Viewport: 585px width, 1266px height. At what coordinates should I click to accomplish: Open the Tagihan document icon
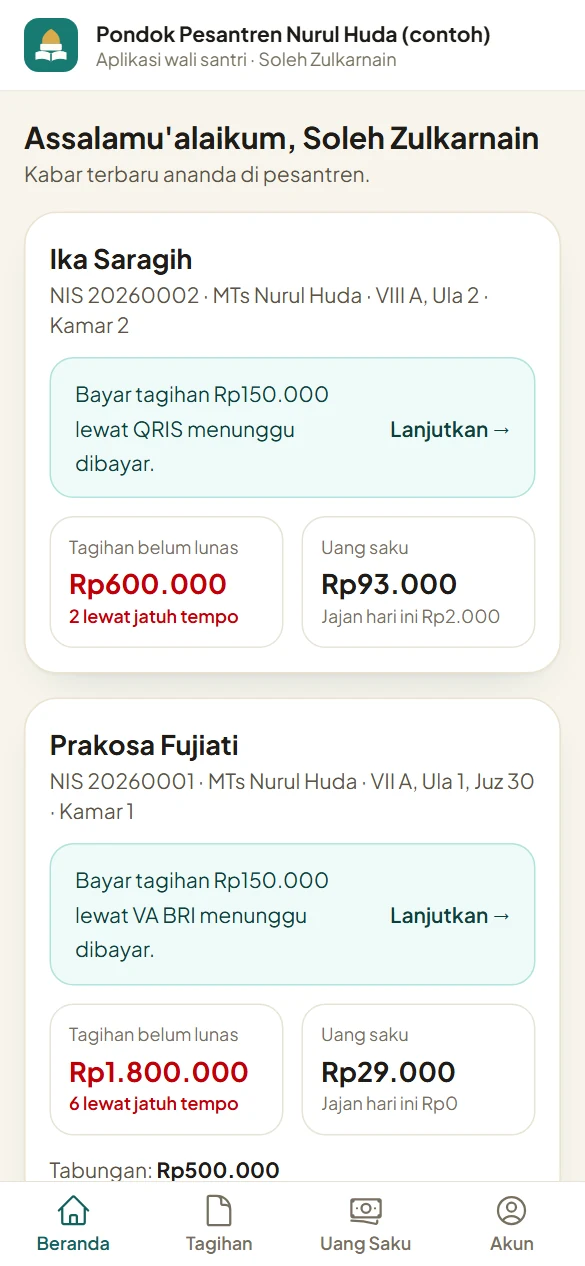[x=219, y=1211]
